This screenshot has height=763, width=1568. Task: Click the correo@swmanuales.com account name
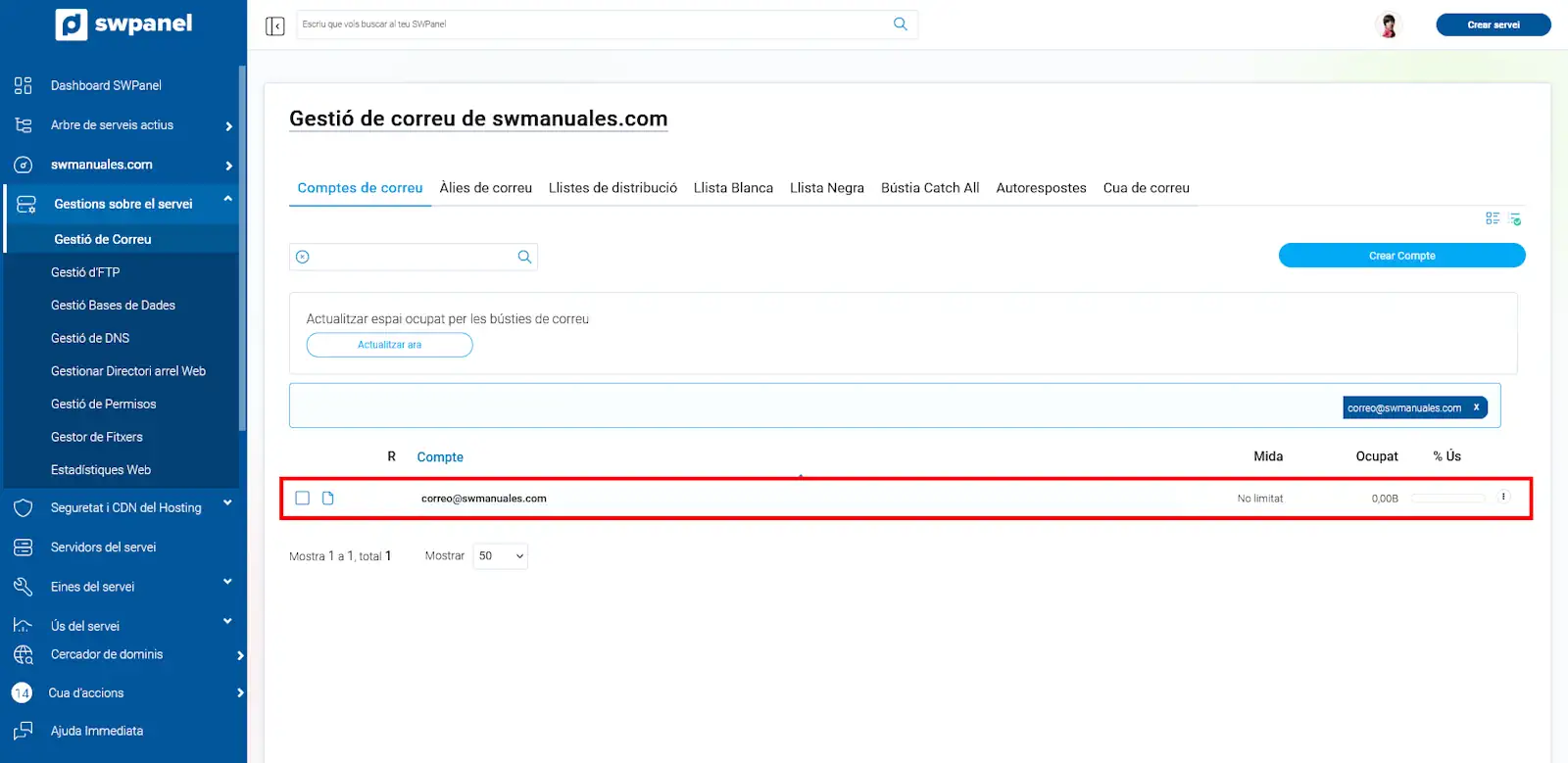(484, 499)
